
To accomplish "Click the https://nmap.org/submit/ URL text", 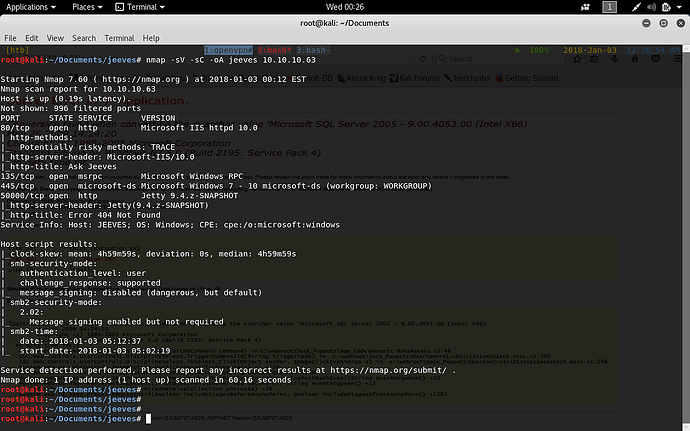I will (389, 370).
